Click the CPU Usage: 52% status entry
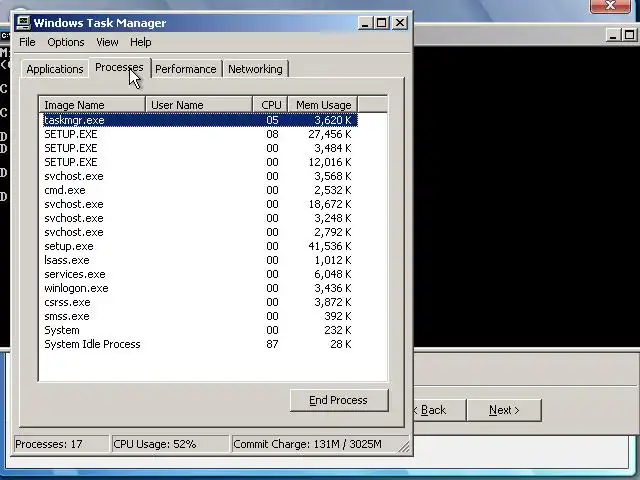640x480 pixels. click(x=170, y=444)
